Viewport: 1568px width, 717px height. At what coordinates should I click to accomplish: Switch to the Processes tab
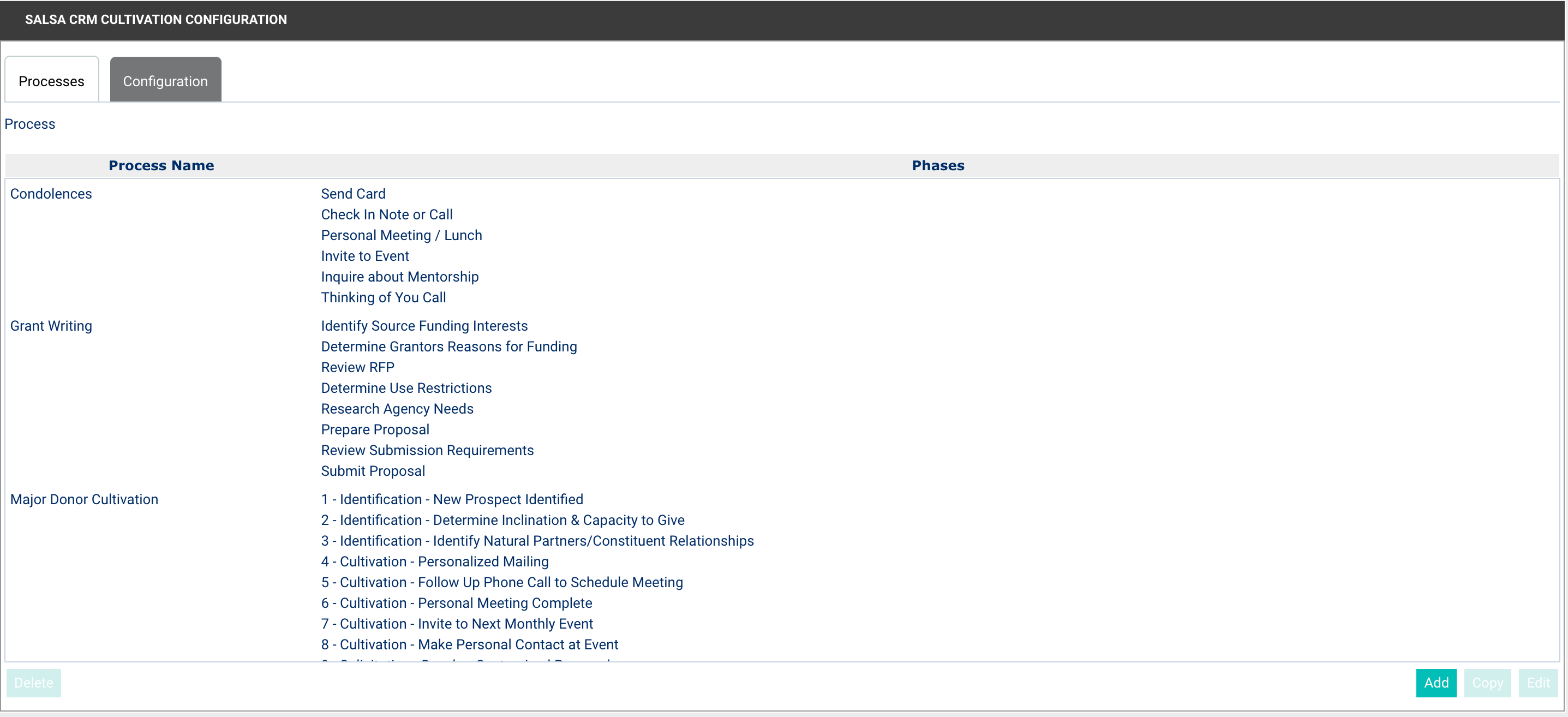(52, 80)
